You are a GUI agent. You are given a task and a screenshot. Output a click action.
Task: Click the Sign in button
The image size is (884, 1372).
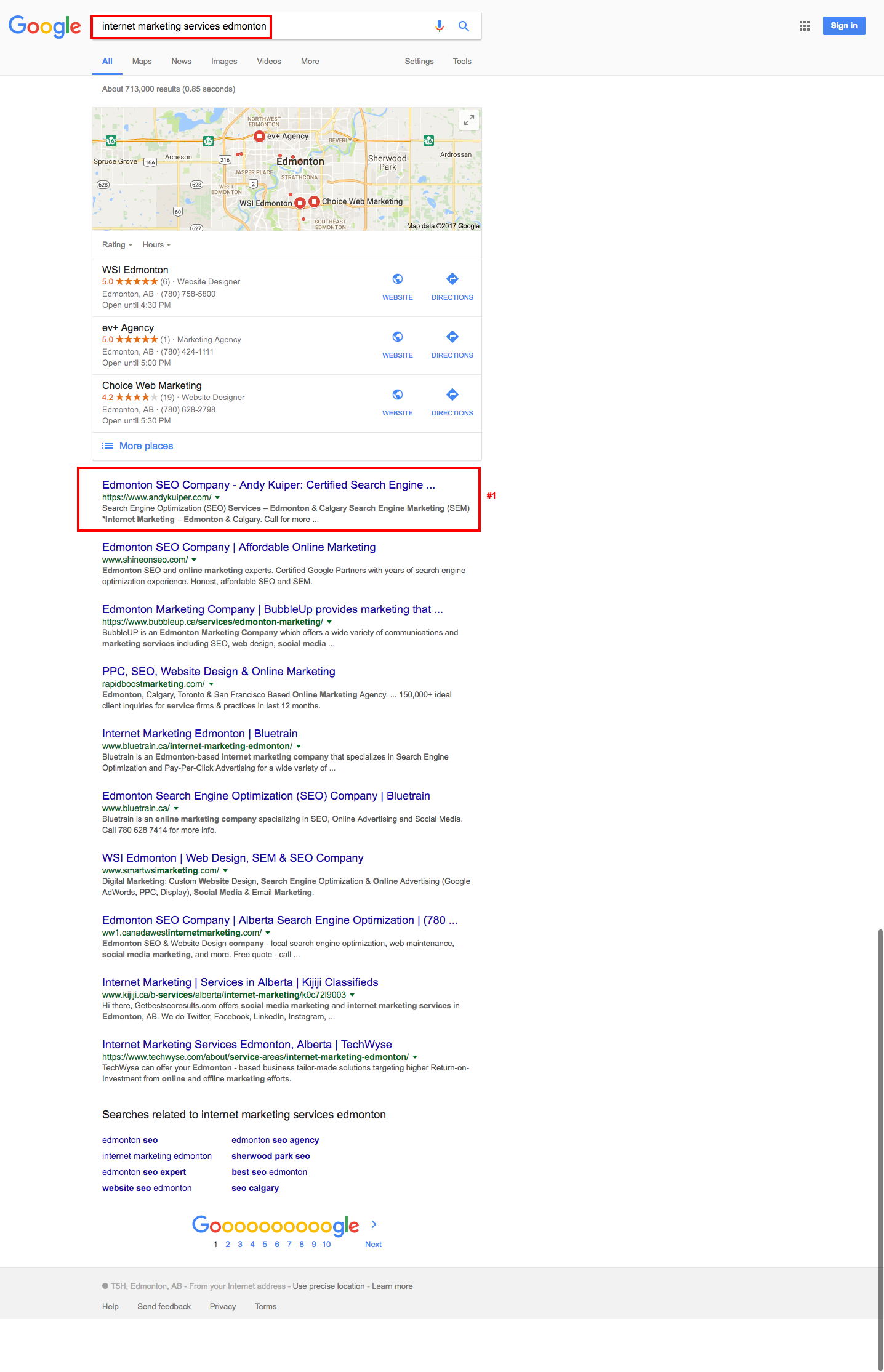tap(844, 26)
